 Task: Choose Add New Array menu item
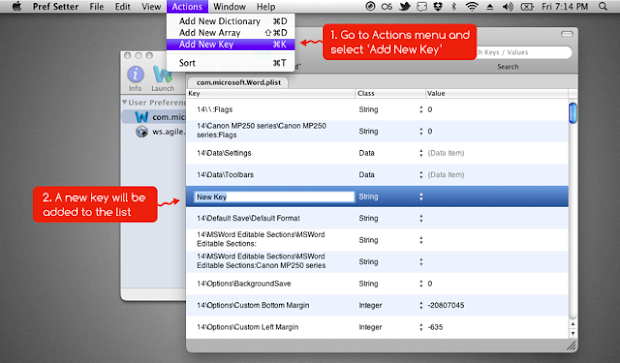point(231,32)
